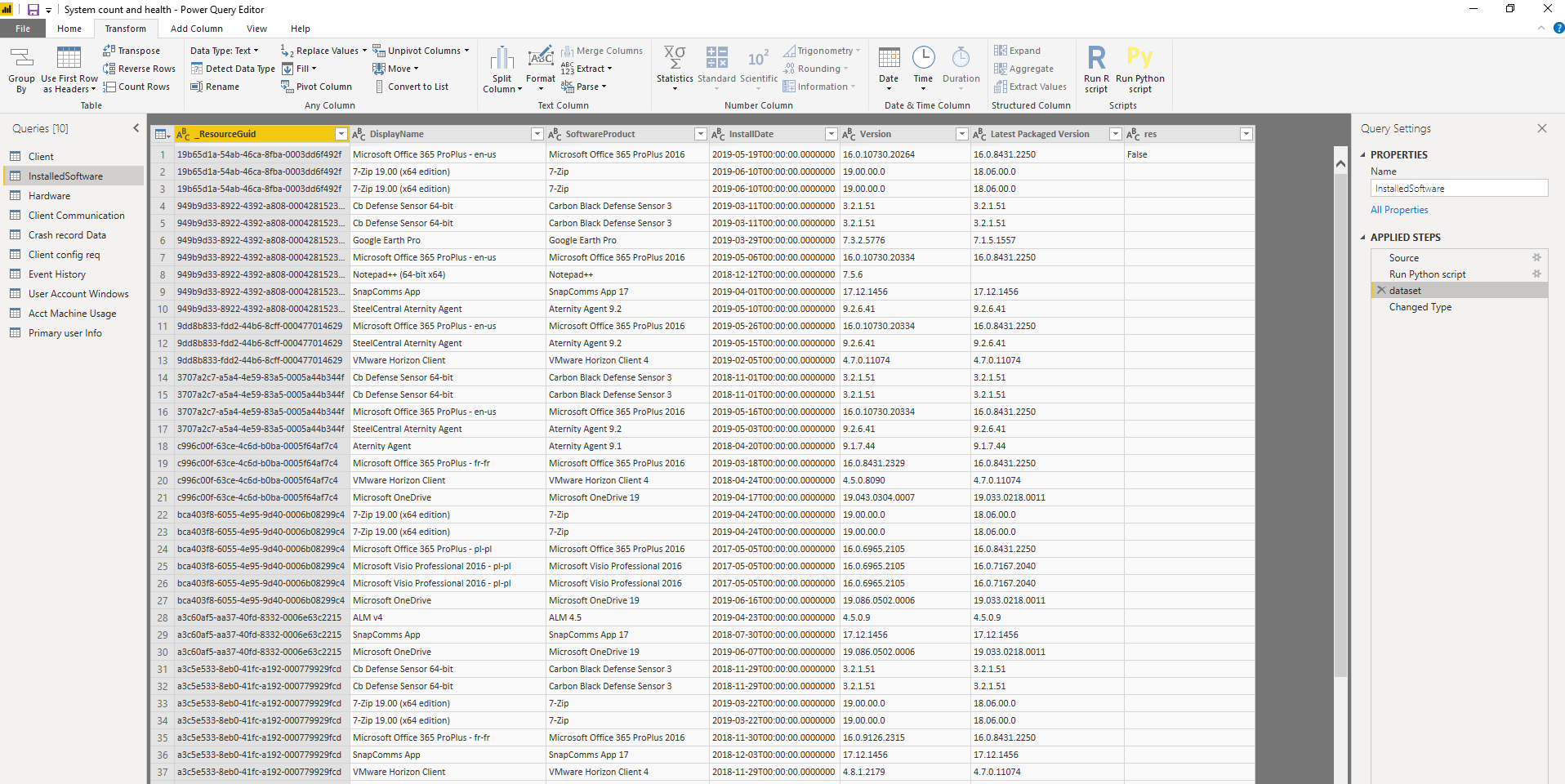Image resolution: width=1565 pixels, height=784 pixels.
Task: Click the table corner menu icon
Action: pos(162,134)
